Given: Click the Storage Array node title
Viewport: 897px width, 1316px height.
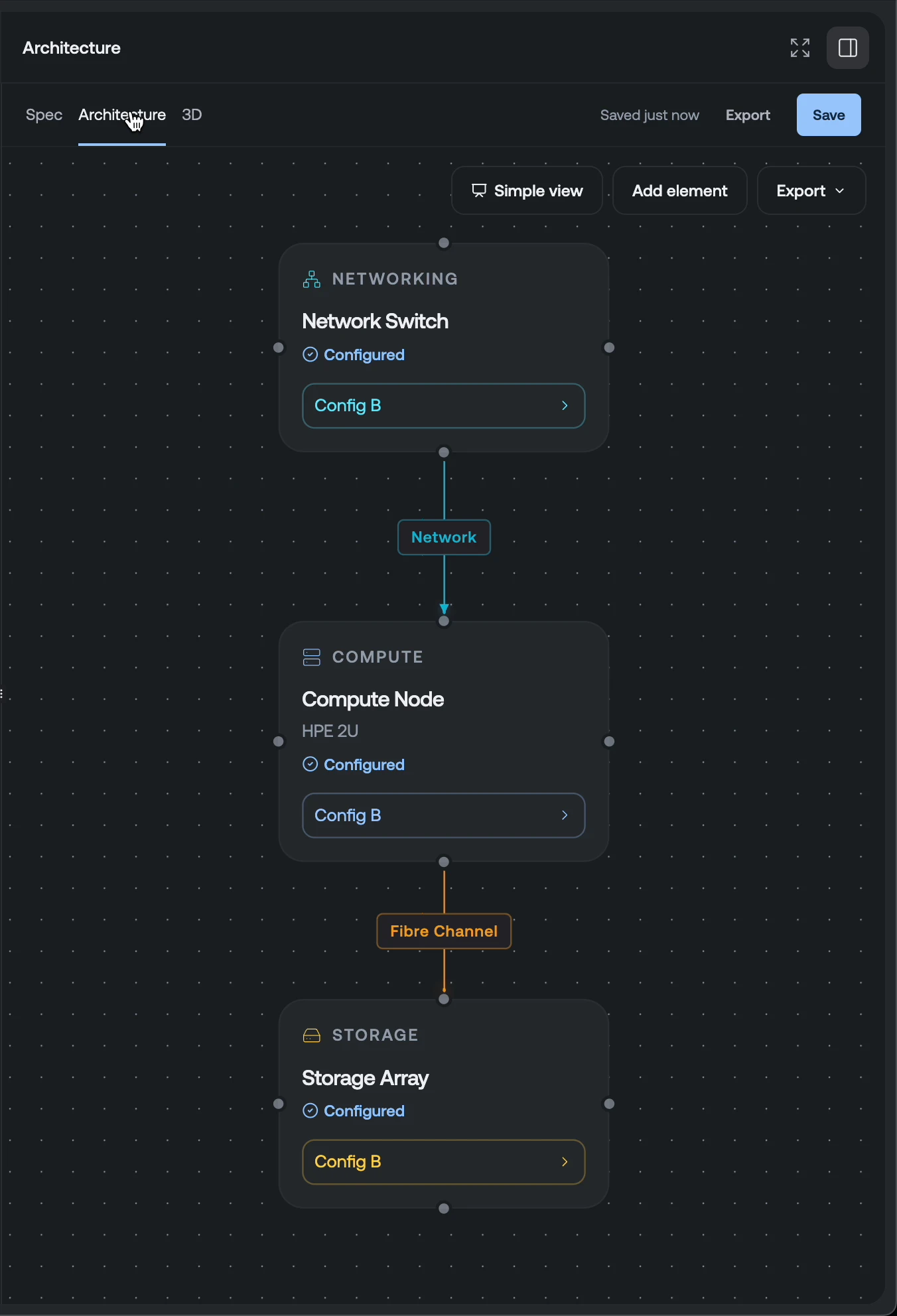Looking at the screenshot, I should point(365,1078).
